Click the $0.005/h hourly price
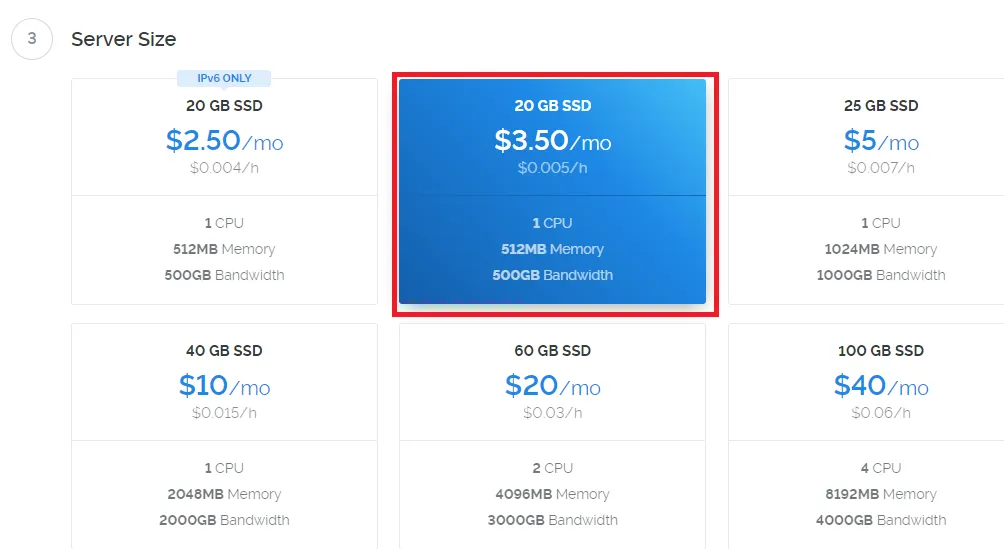The image size is (1004, 549). 553,168
